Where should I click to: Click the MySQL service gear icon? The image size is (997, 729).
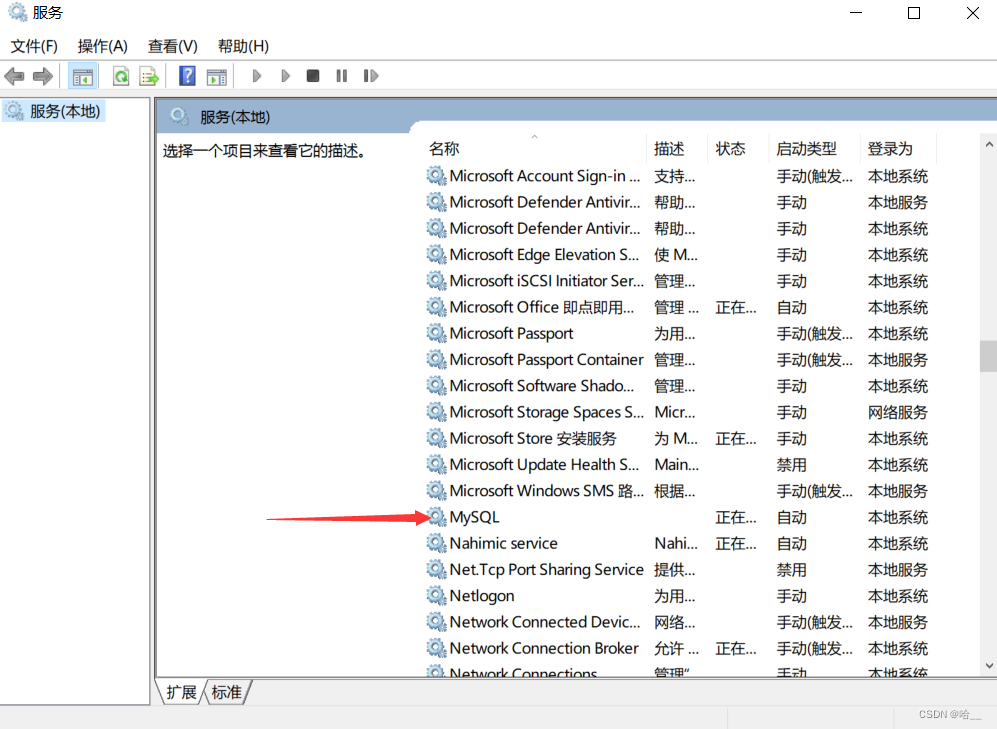436,517
